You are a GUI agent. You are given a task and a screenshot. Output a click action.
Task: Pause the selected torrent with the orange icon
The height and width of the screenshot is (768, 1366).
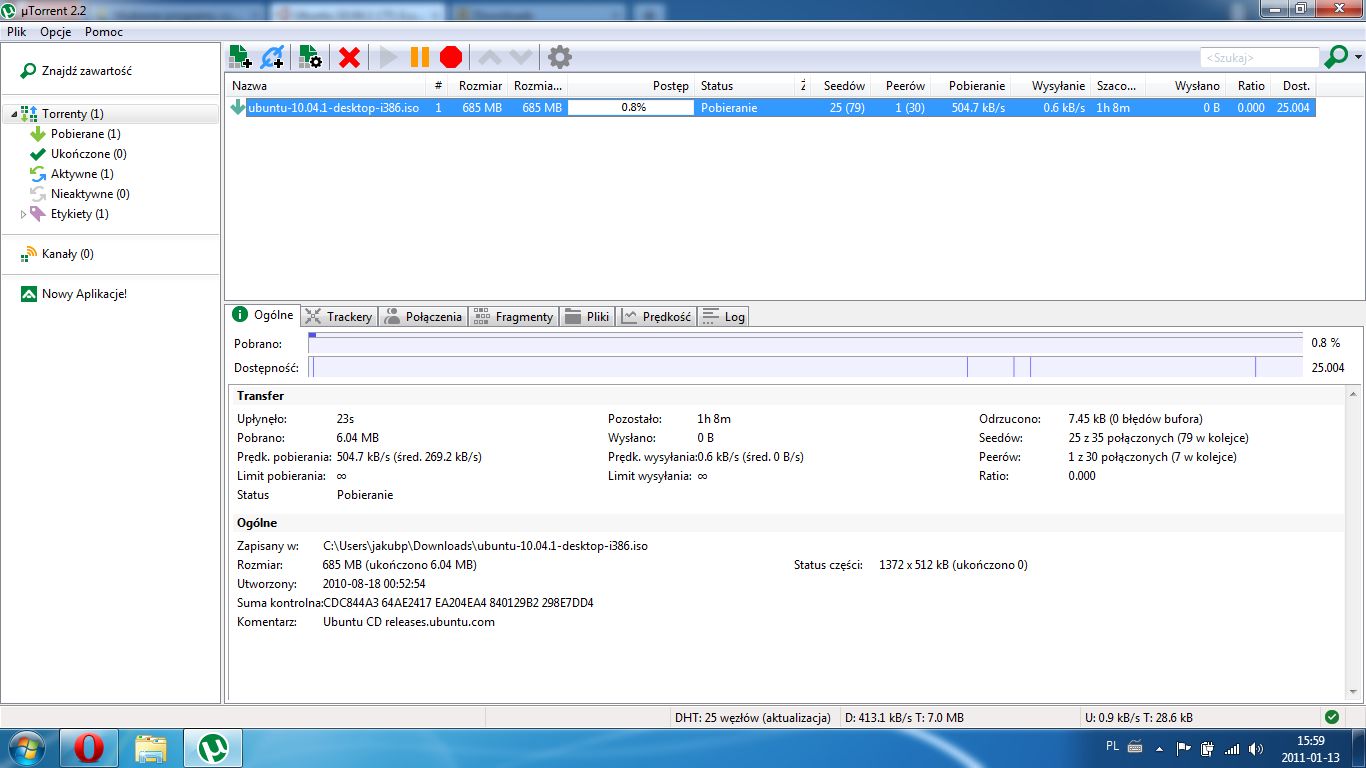(x=420, y=57)
